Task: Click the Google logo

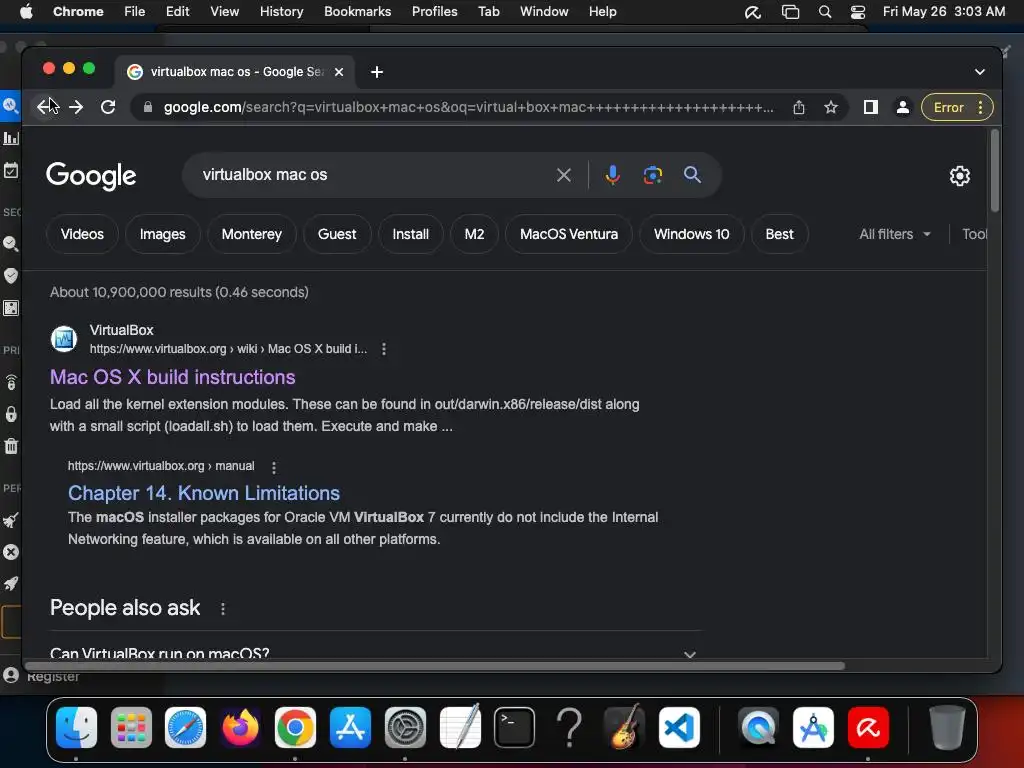Action: 91,175
